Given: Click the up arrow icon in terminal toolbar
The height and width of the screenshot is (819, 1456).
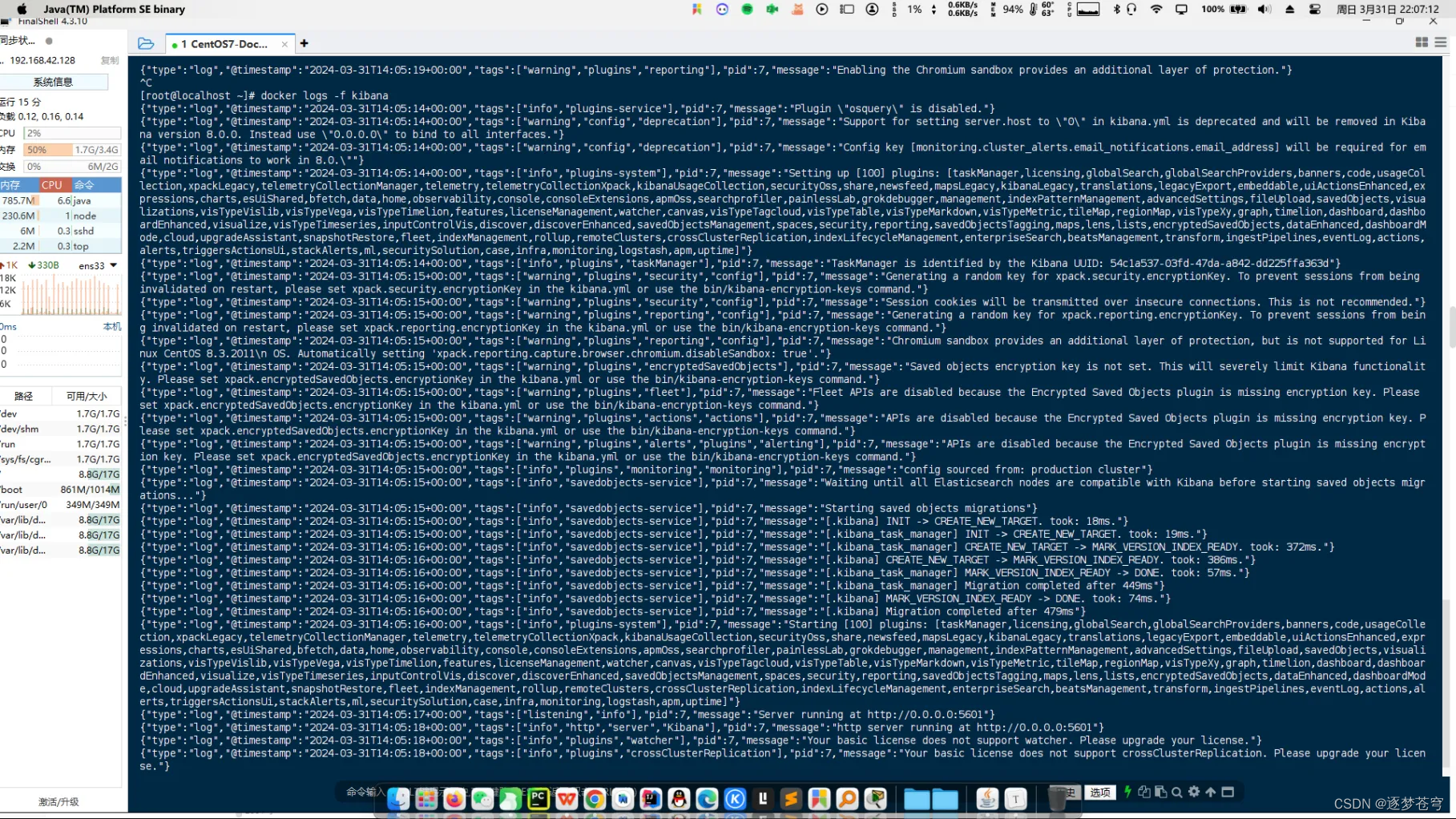Looking at the screenshot, I should (x=1211, y=792).
